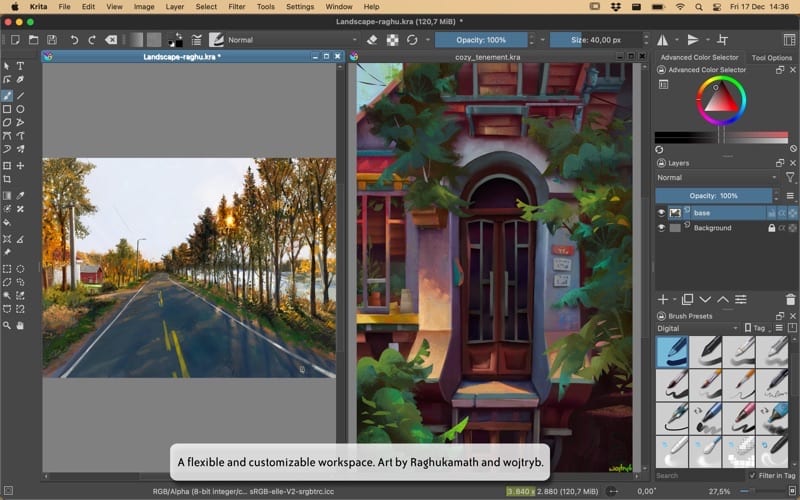
Task: Toggle the Filter in Tag checkbox
Action: pos(752,475)
